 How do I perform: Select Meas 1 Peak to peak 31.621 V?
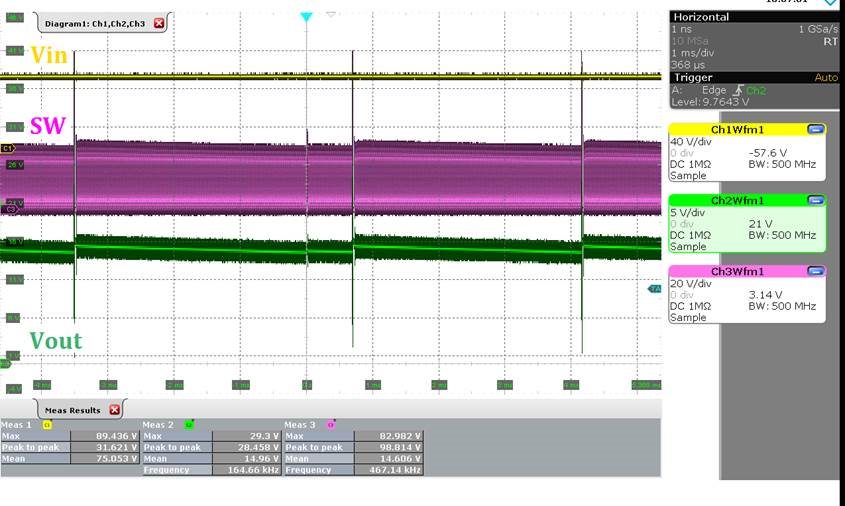coord(105,447)
